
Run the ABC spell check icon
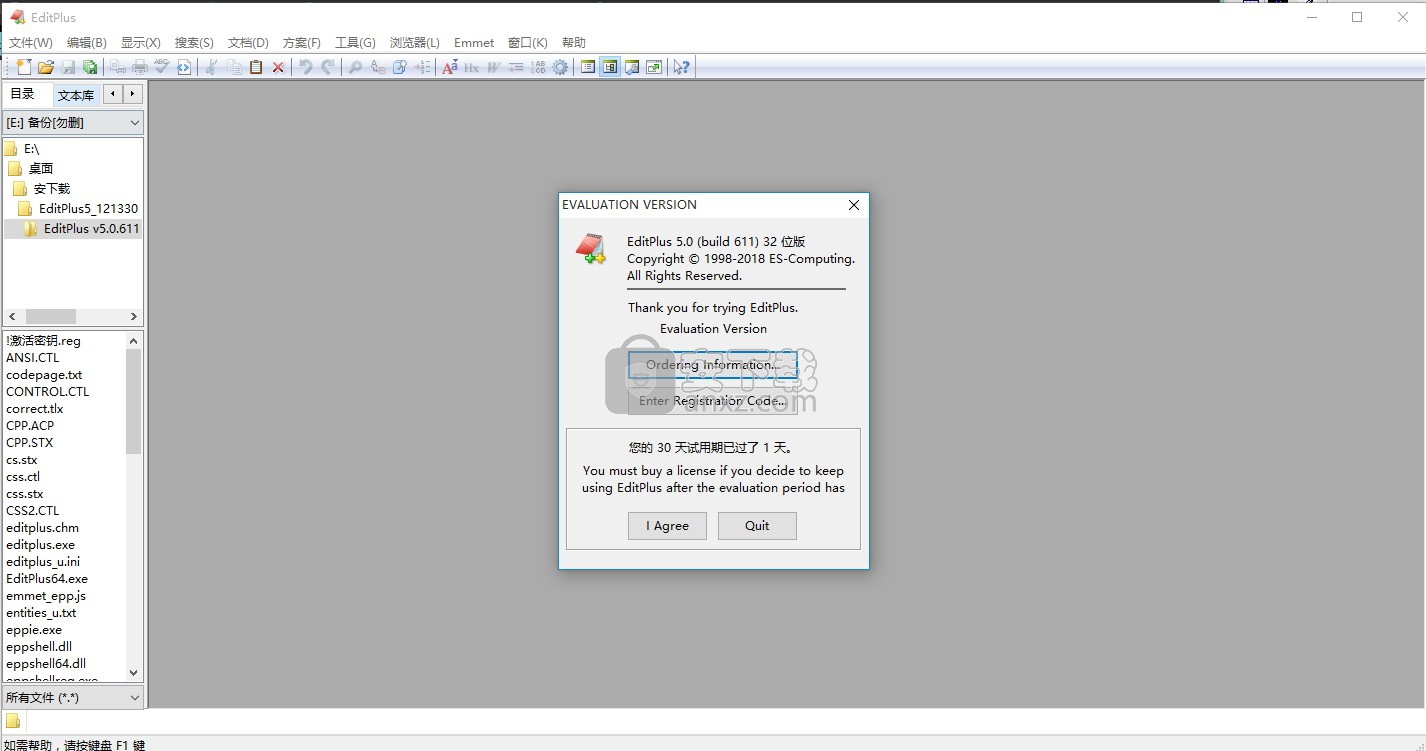(162, 67)
